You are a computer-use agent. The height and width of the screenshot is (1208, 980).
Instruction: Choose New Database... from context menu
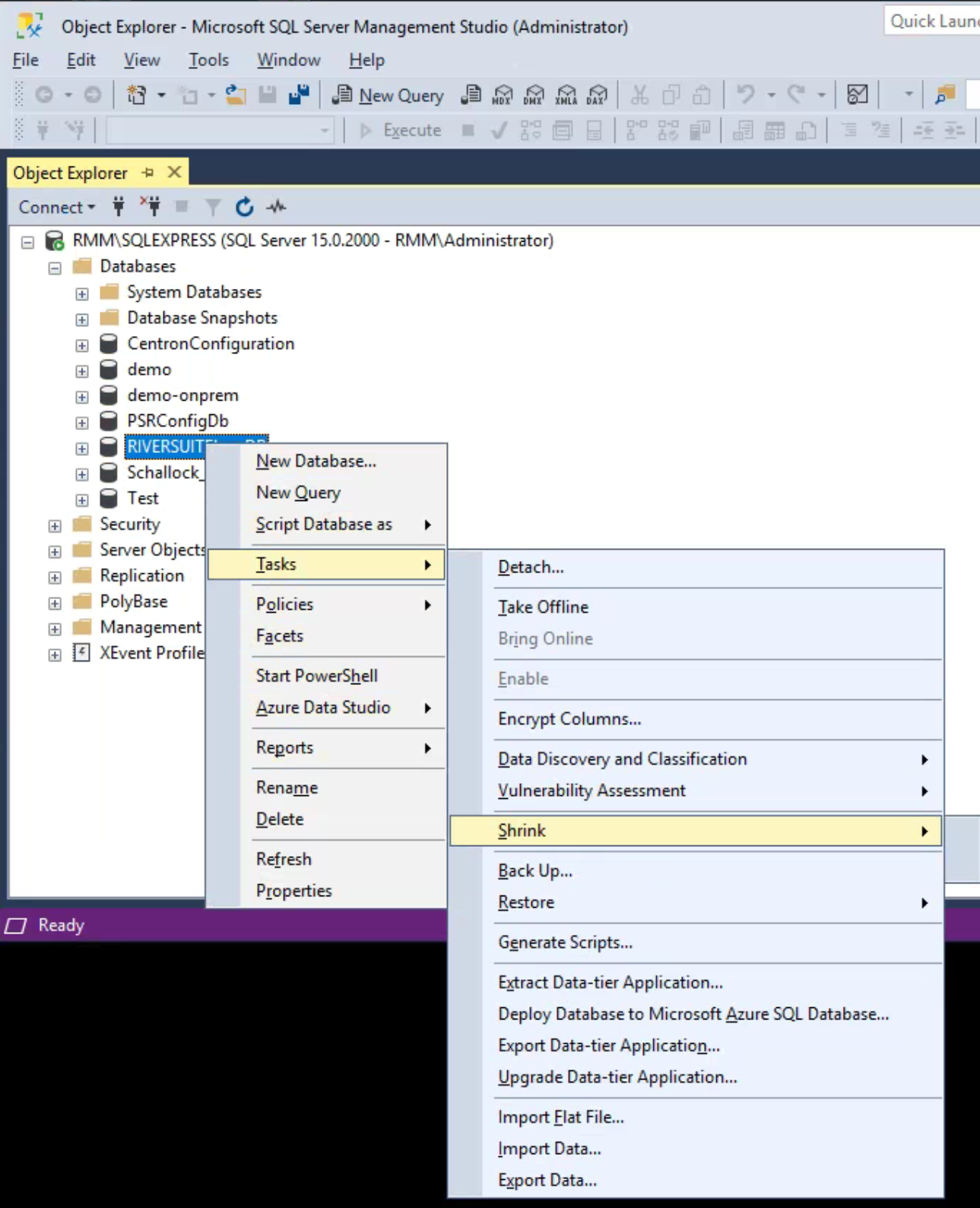327,461
